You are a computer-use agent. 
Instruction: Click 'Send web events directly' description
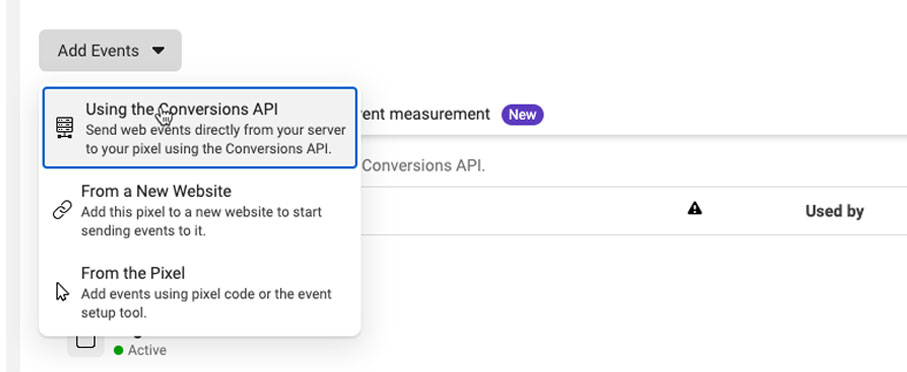[216, 139]
